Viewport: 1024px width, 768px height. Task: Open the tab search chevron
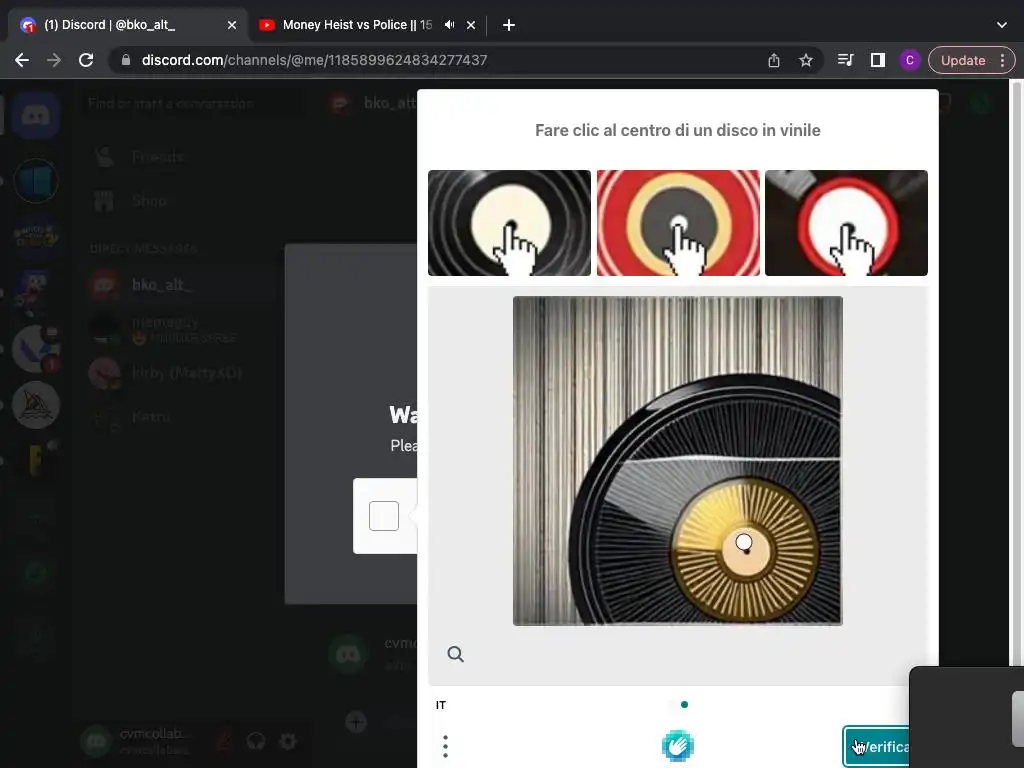[x=1002, y=25]
